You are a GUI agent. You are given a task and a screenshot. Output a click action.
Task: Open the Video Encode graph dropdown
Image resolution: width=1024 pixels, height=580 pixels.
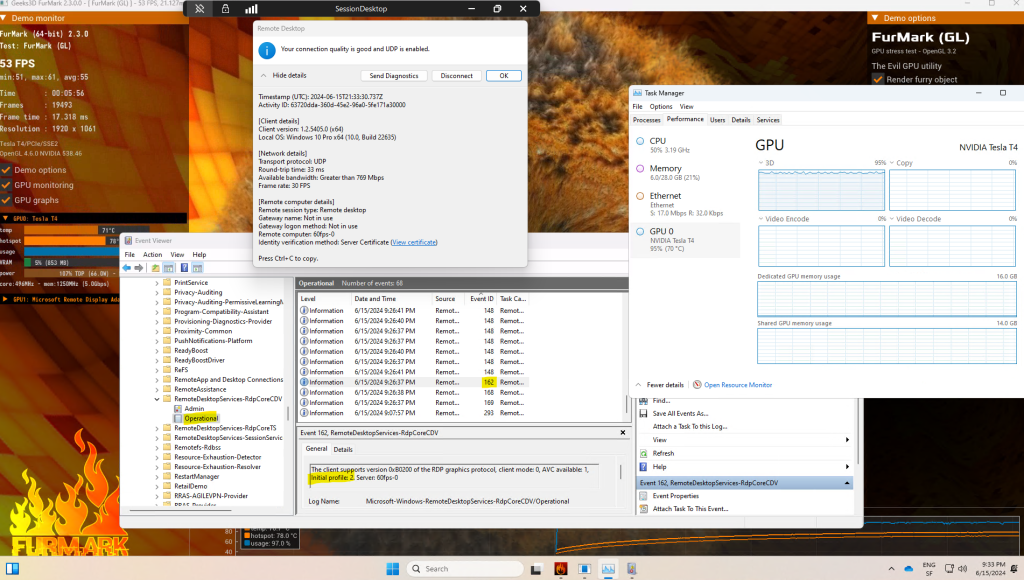click(761, 219)
